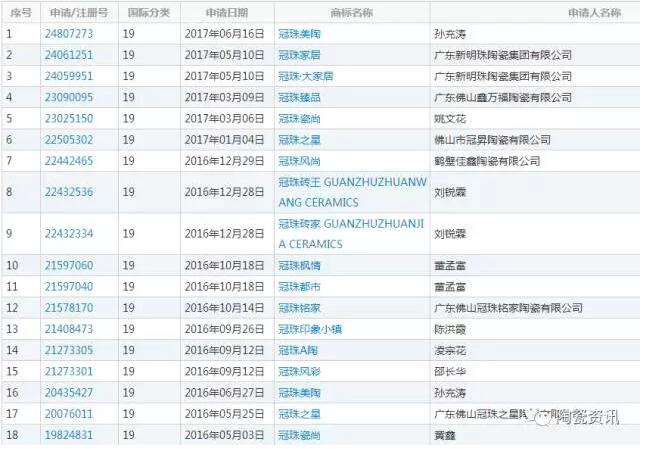
Task: Open trademark 冠珠·大家居
Action: (x=306, y=76)
